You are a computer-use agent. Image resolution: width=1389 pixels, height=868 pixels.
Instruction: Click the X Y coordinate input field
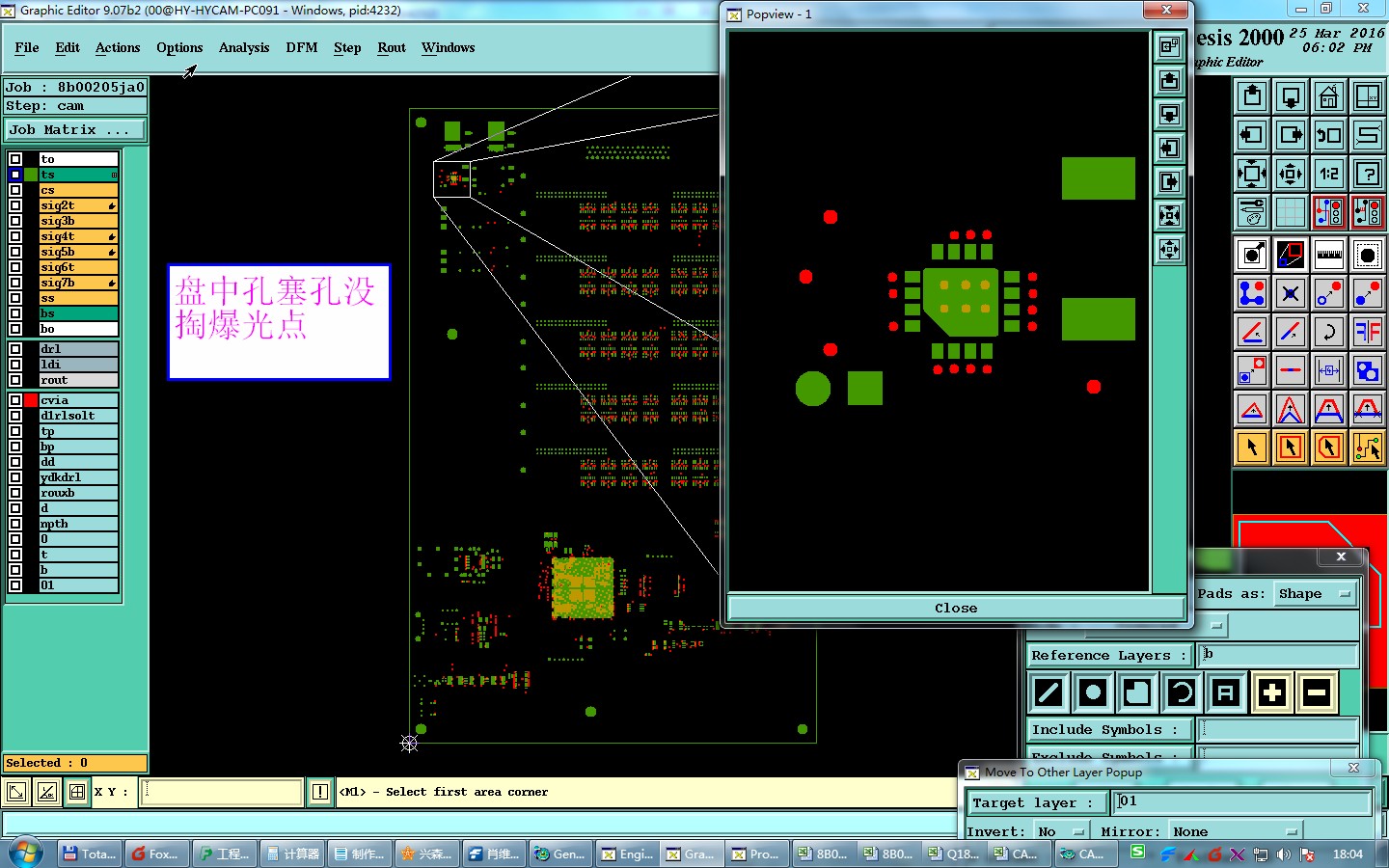pyautogui.click(x=222, y=793)
